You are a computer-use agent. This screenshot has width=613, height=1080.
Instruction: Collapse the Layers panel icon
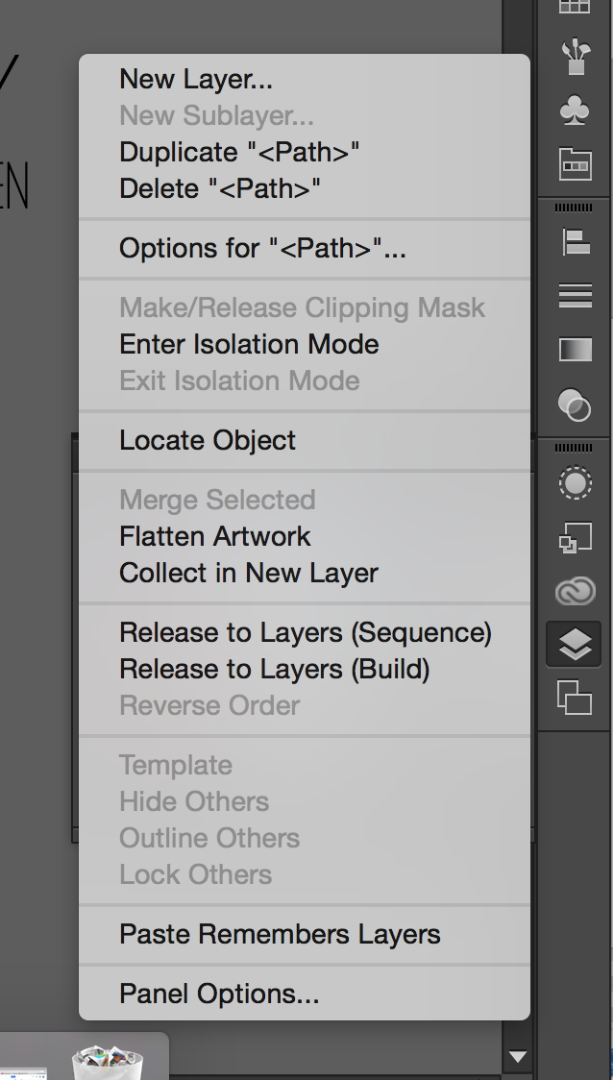tap(574, 645)
